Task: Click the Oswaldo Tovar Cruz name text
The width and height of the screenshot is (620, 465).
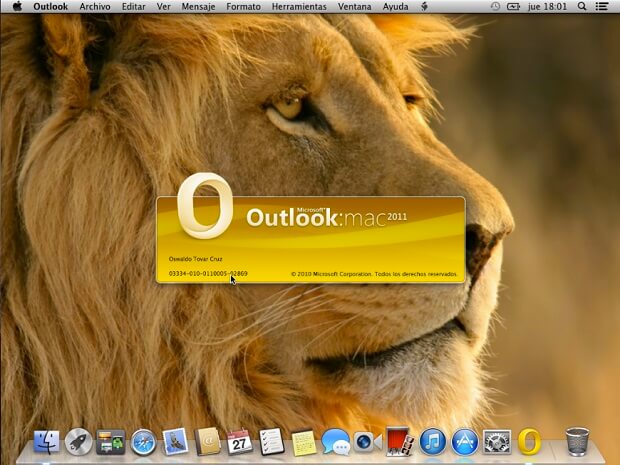Action: click(x=195, y=259)
